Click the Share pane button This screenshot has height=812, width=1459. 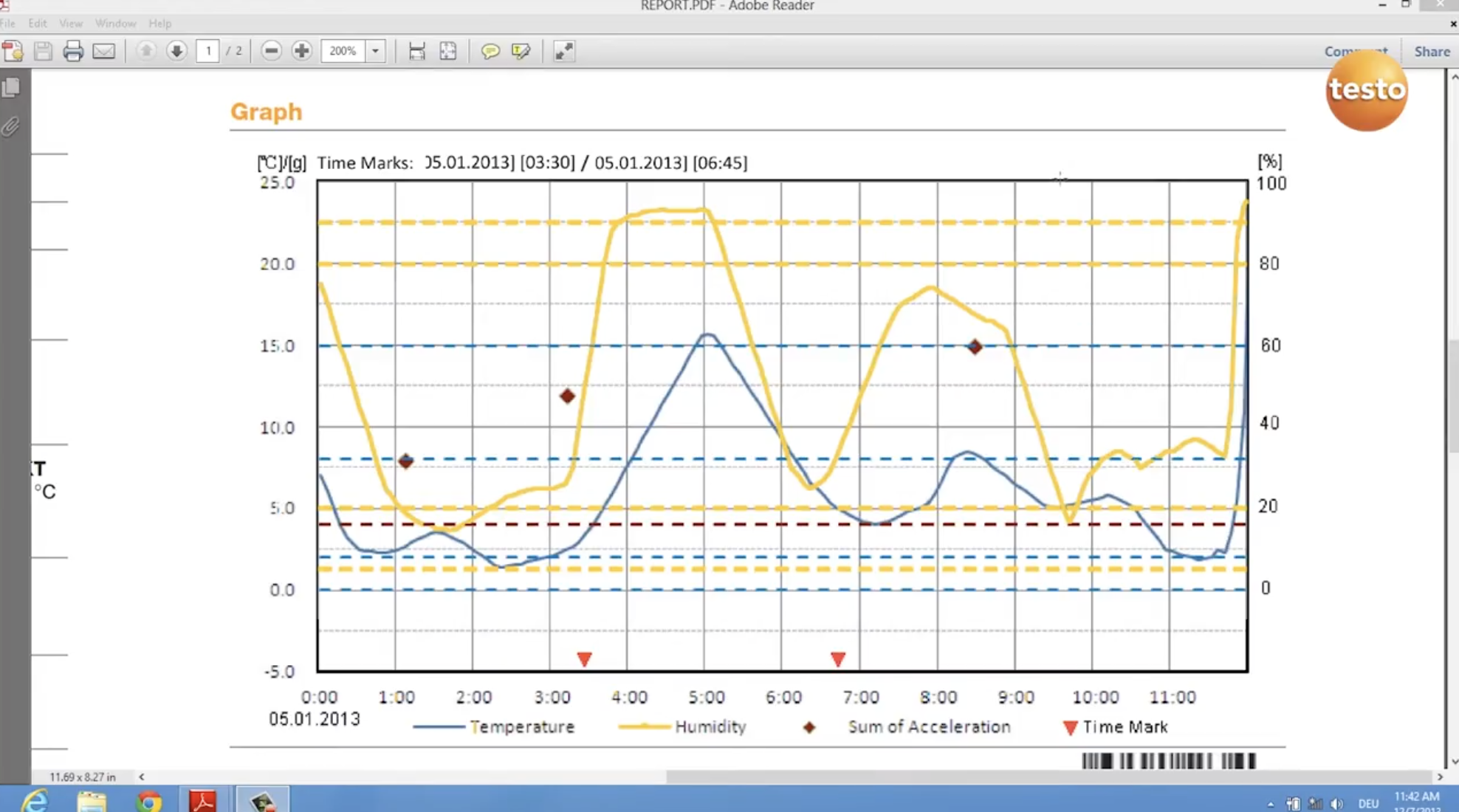(1432, 52)
